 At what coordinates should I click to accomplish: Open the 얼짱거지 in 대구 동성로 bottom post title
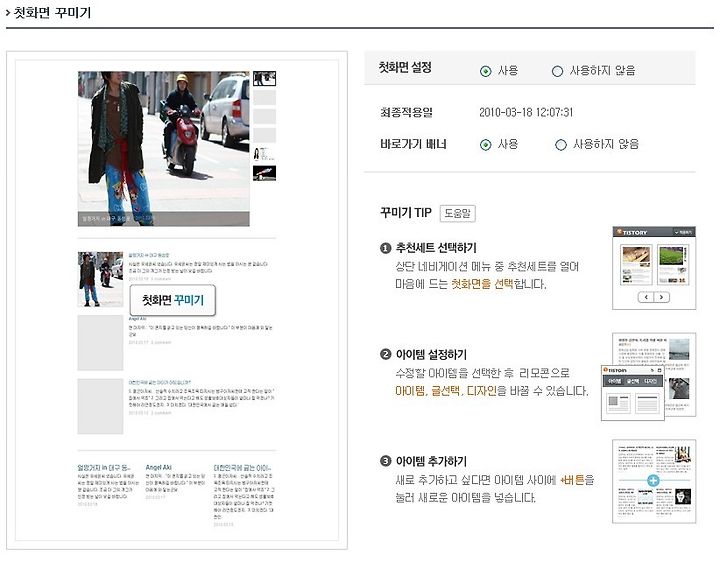pyautogui.click(x=104, y=468)
